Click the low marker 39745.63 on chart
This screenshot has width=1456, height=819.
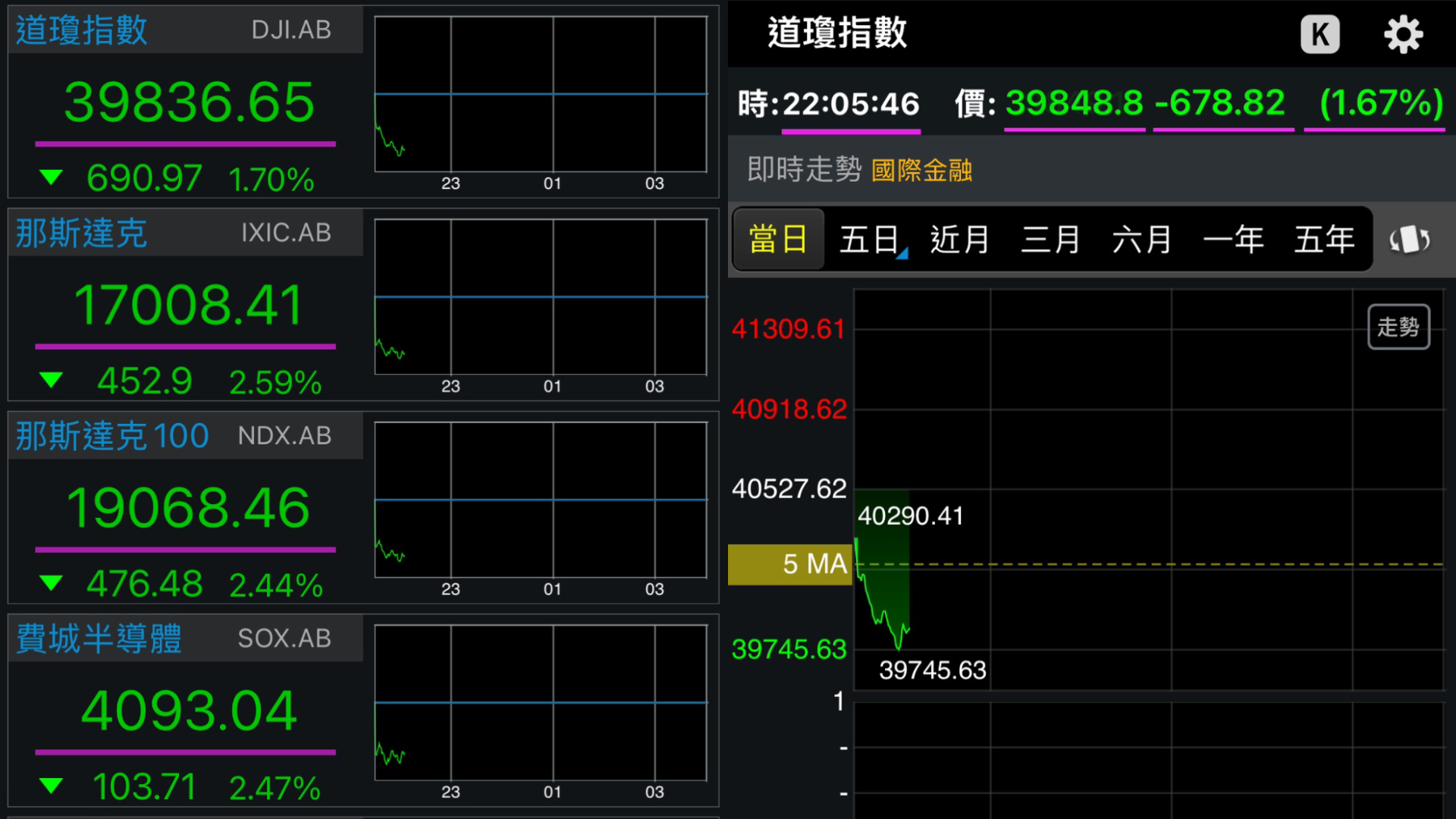(x=933, y=670)
